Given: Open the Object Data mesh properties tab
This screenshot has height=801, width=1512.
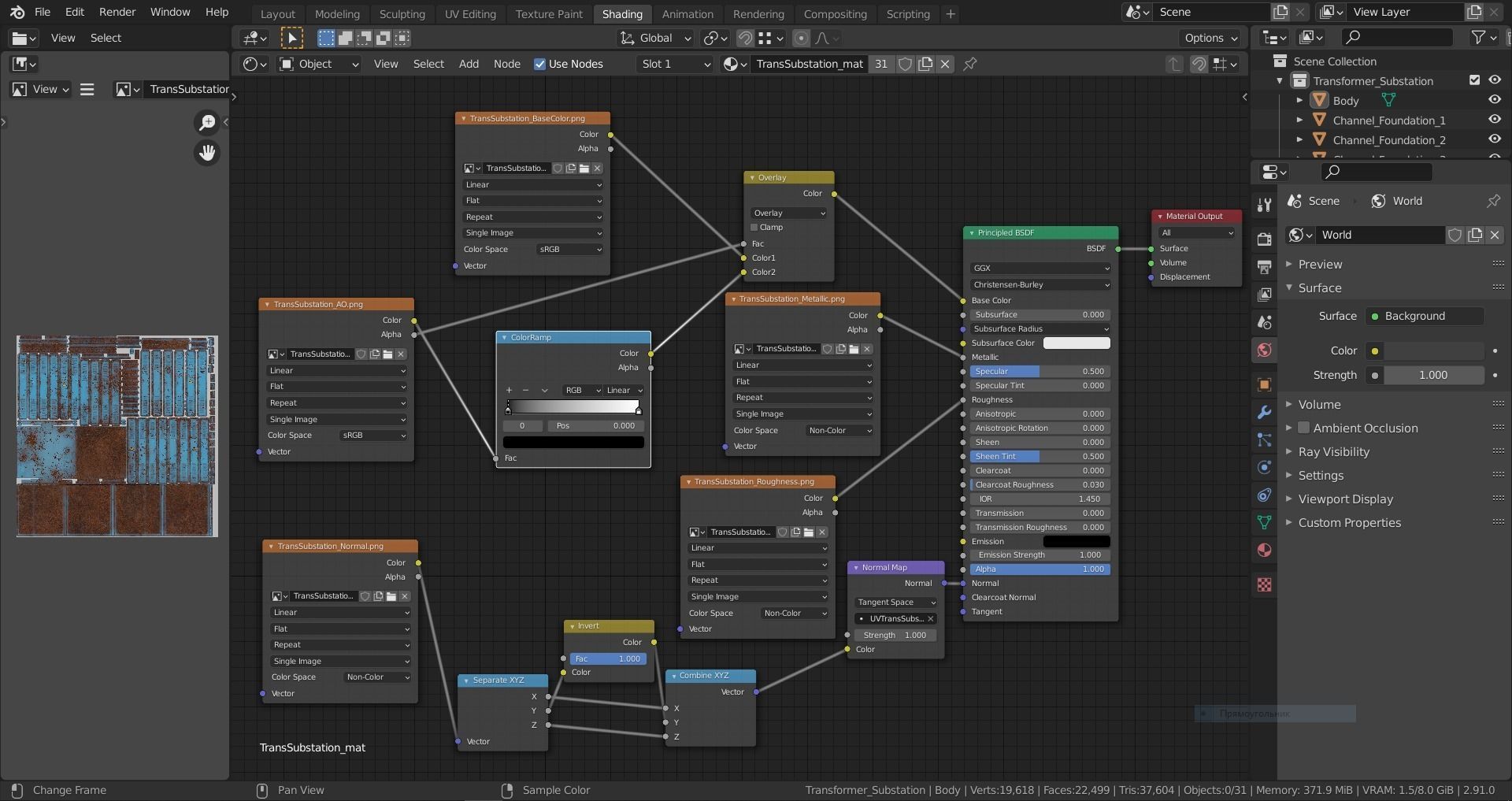Looking at the screenshot, I should pyautogui.click(x=1264, y=522).
